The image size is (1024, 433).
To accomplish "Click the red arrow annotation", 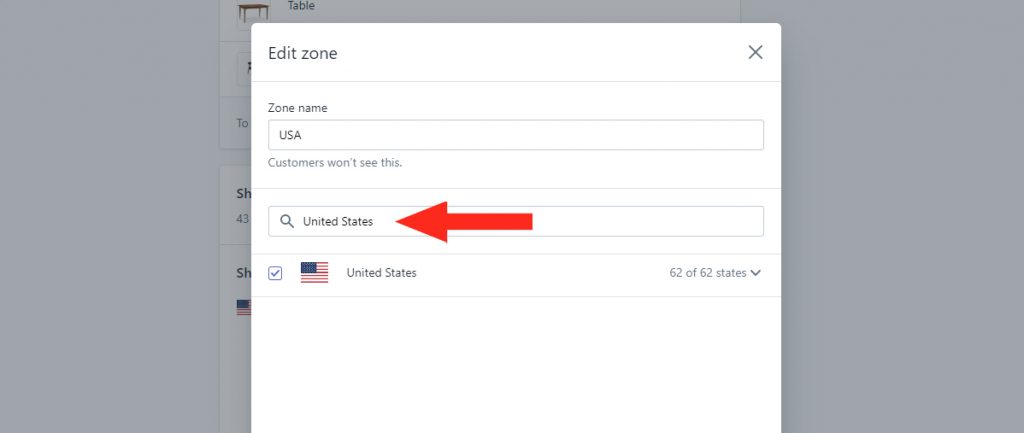I will coord(464,221).
